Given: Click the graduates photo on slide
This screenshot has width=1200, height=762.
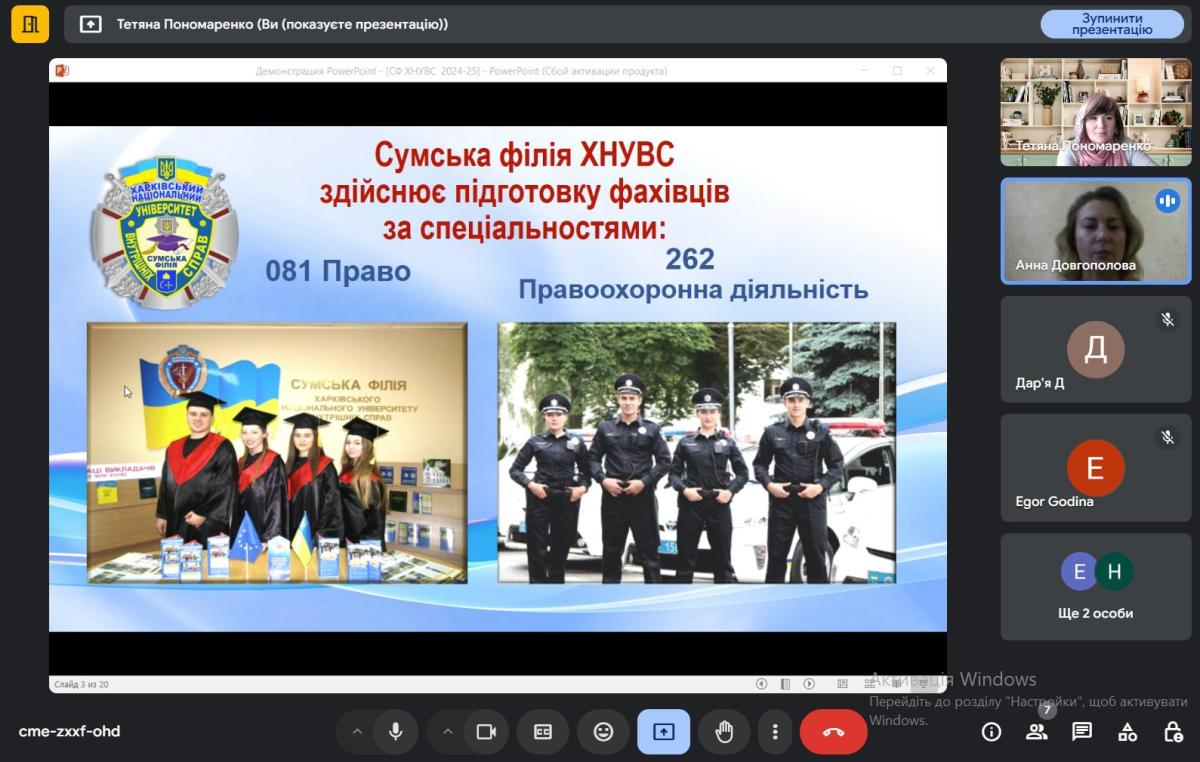Looking at the screenshot, I should 277,453.
